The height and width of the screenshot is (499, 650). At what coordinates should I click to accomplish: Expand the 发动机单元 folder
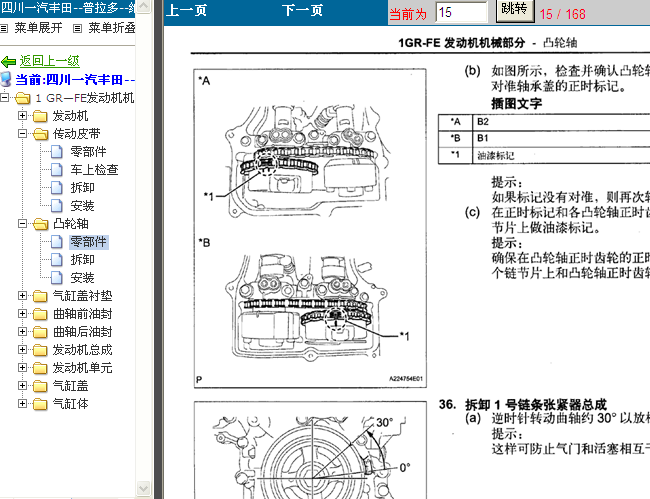click(22, 368)
